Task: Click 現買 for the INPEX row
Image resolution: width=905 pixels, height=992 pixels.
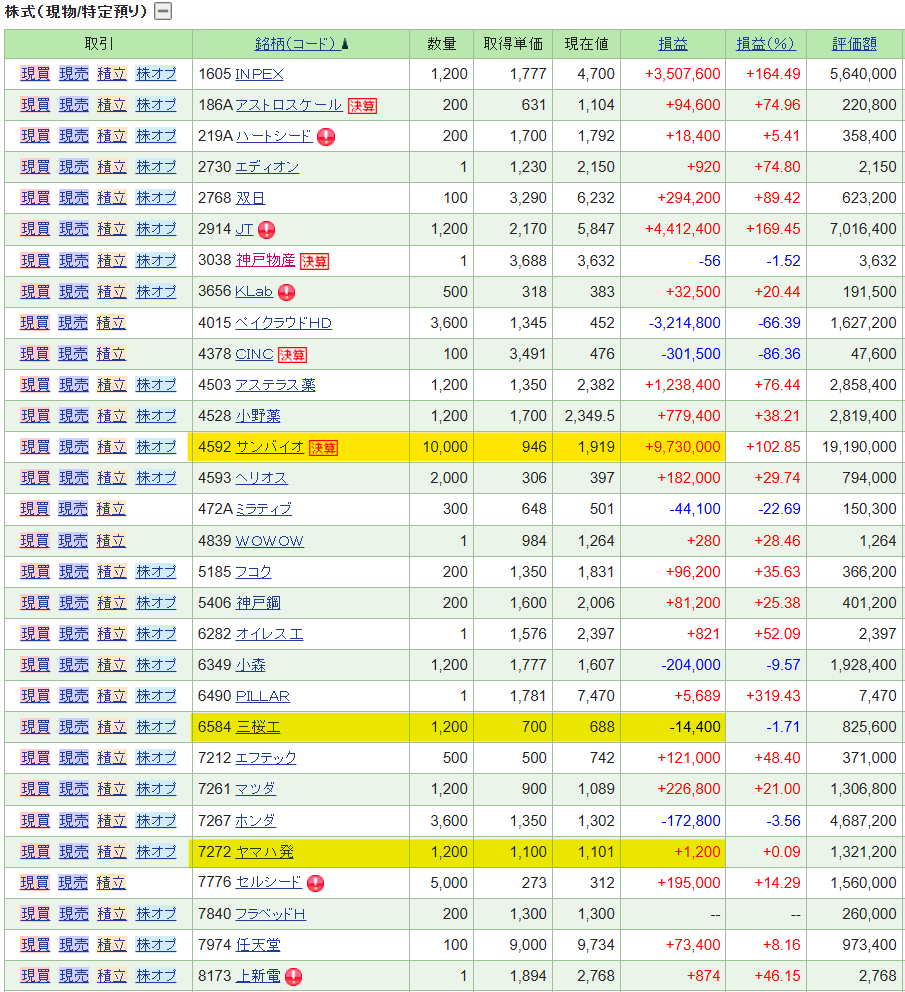Action: pos(35,74)
